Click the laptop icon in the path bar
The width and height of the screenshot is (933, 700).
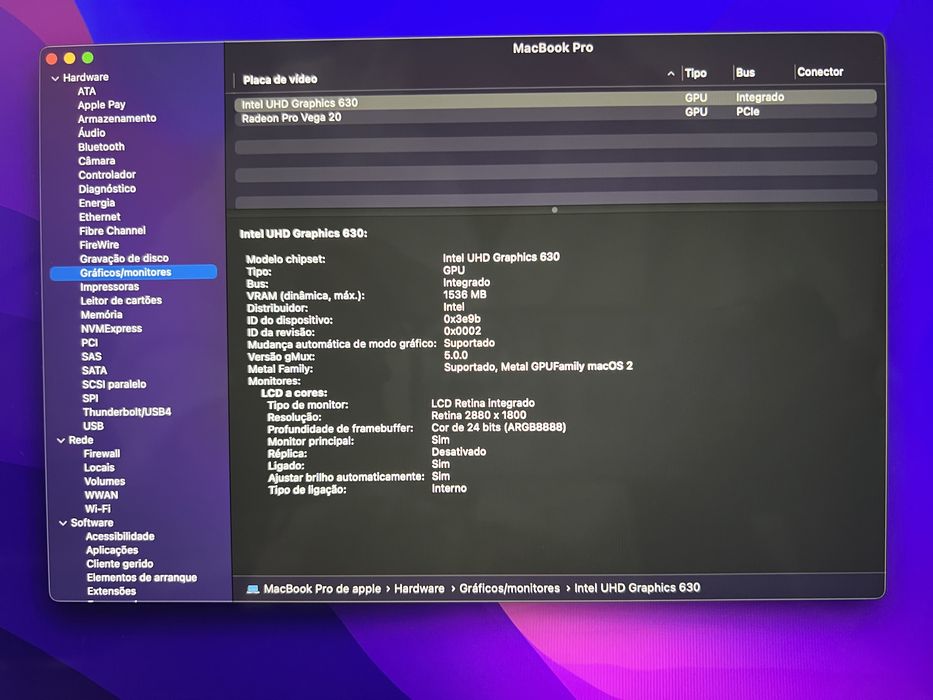[x=253, y=589]
